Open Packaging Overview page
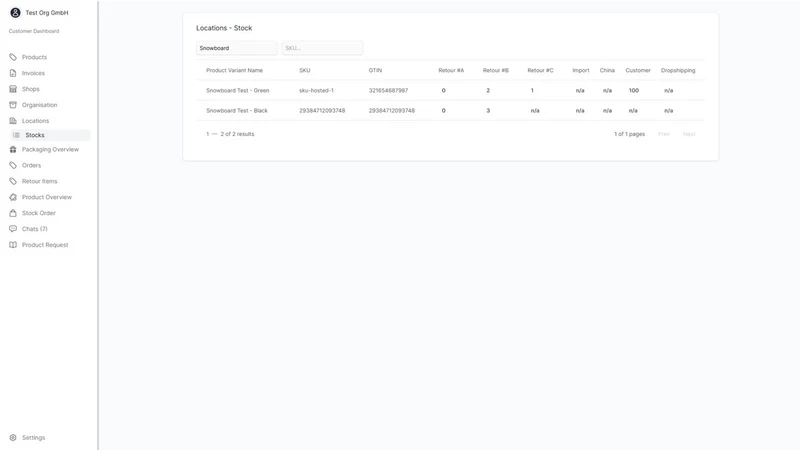 [50, 149]
